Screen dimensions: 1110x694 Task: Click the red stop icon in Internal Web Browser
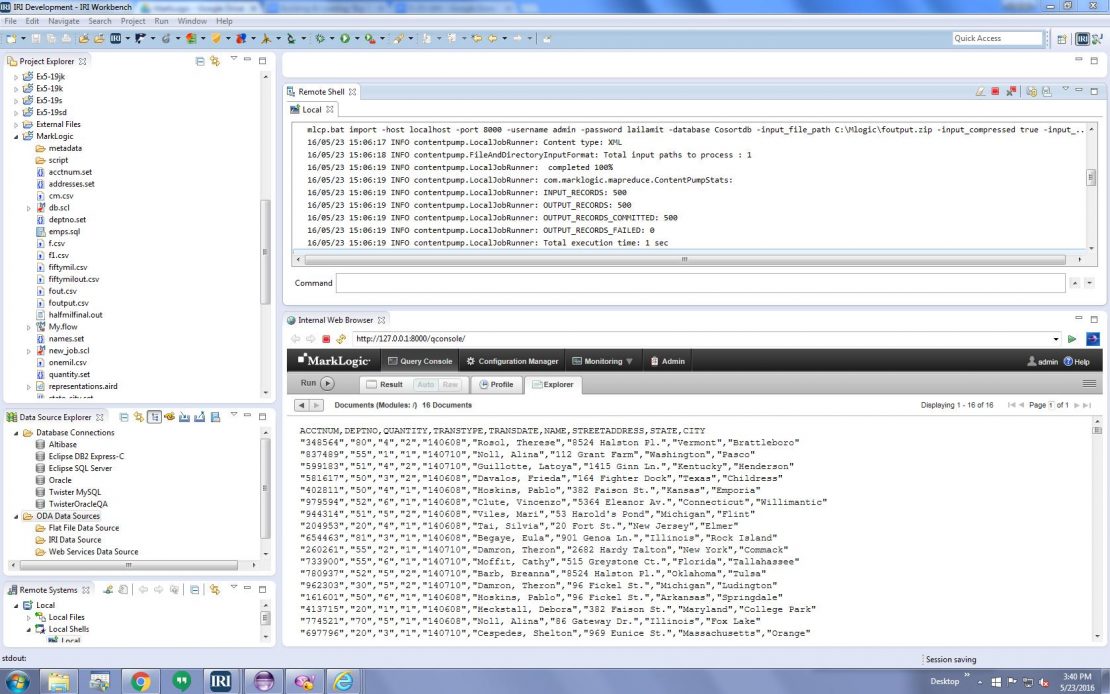pyautogui.click(x=326, y=339)
